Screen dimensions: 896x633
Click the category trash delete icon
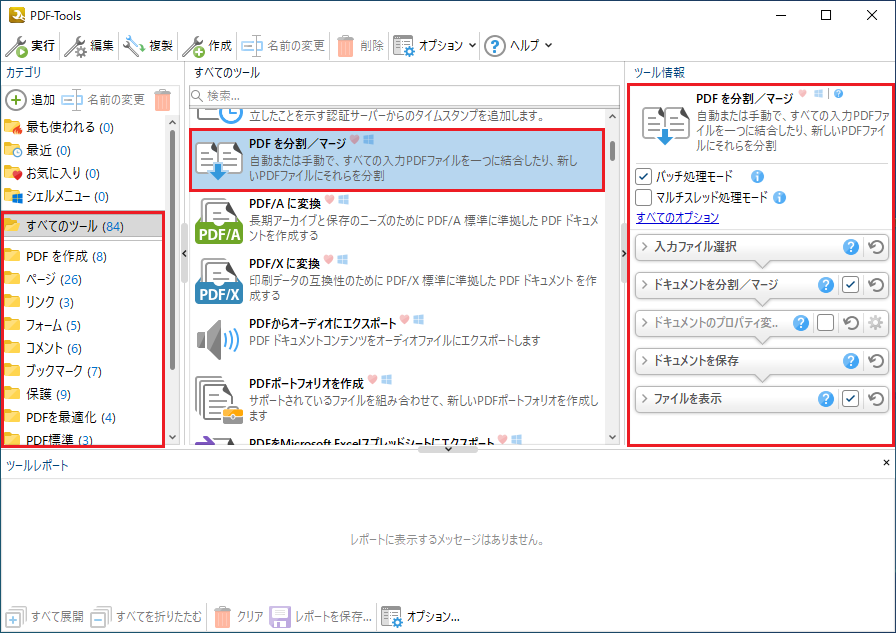click(163, 100)
